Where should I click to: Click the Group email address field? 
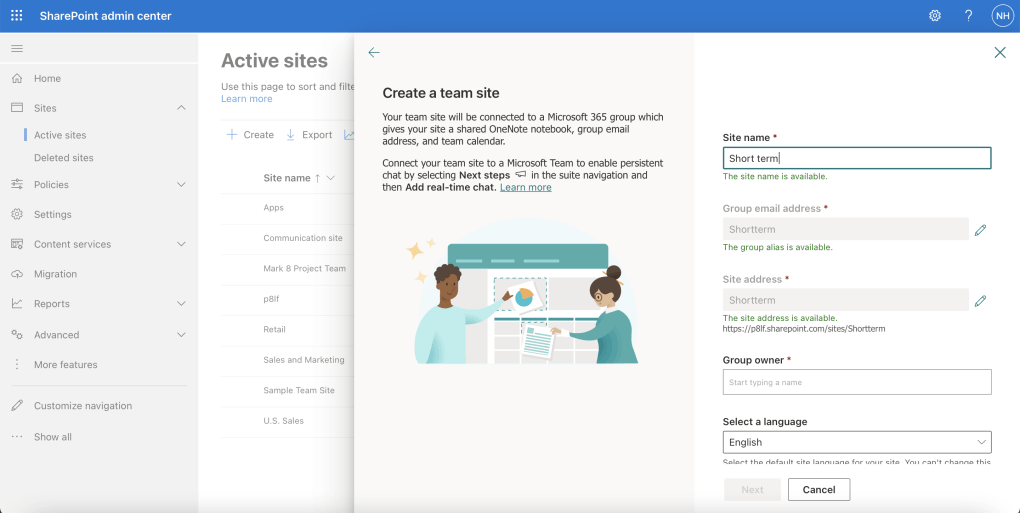point(846,229)
